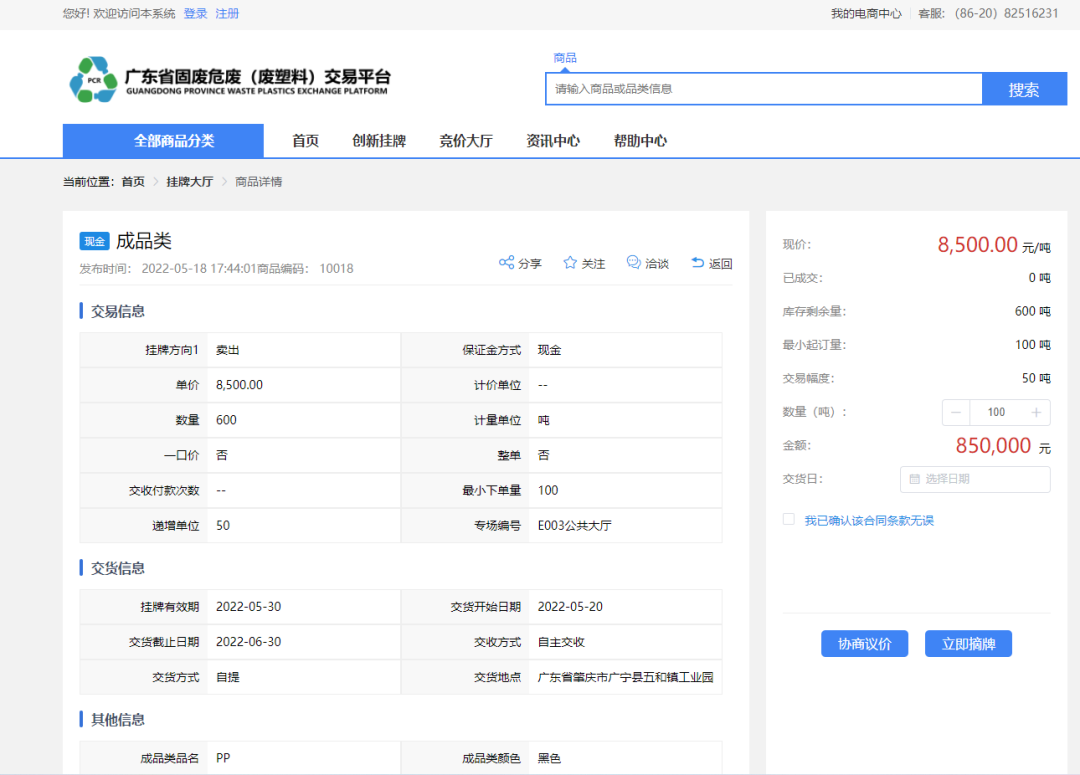The image size is (1080, 775).
Task: Click the share icon next to 分享
Action: [x=506, y=262]
